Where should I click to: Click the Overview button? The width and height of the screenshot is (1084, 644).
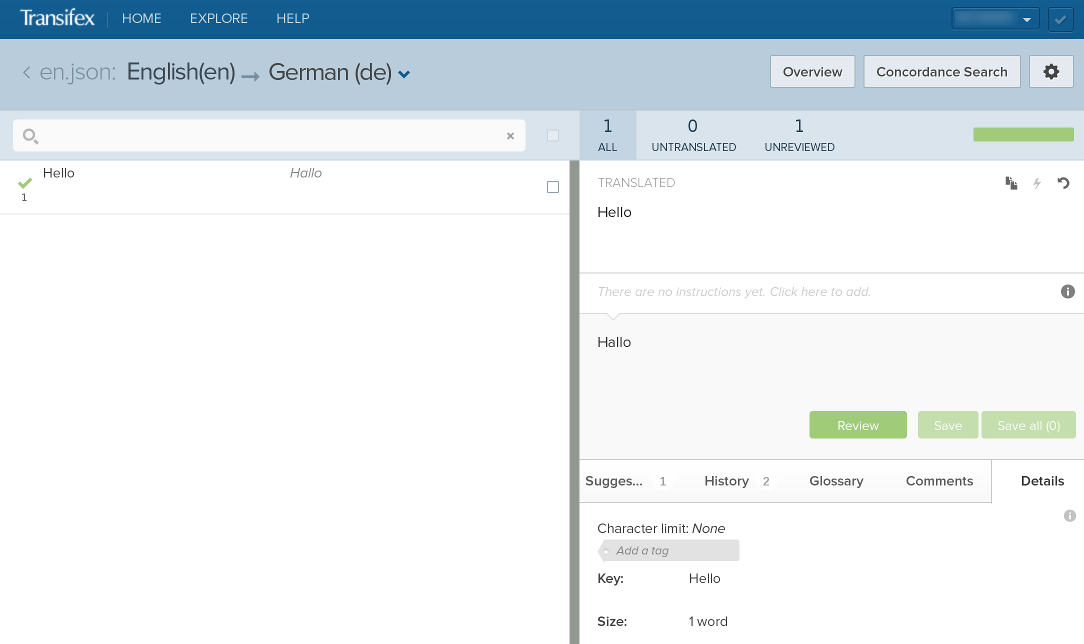[x=812, y=72]
